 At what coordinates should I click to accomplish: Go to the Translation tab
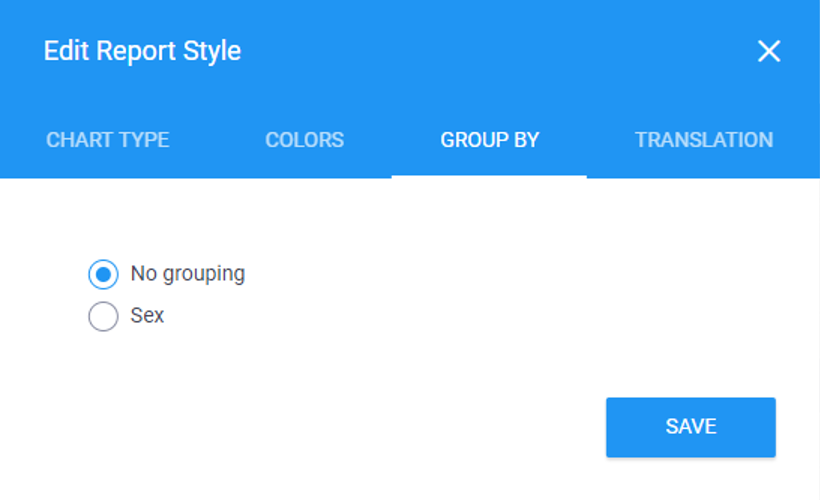(703, 140)
